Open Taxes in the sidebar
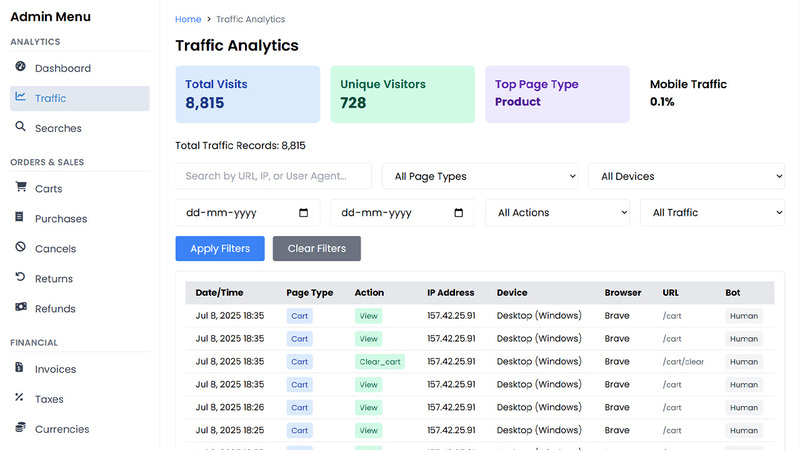 [80, 399]
